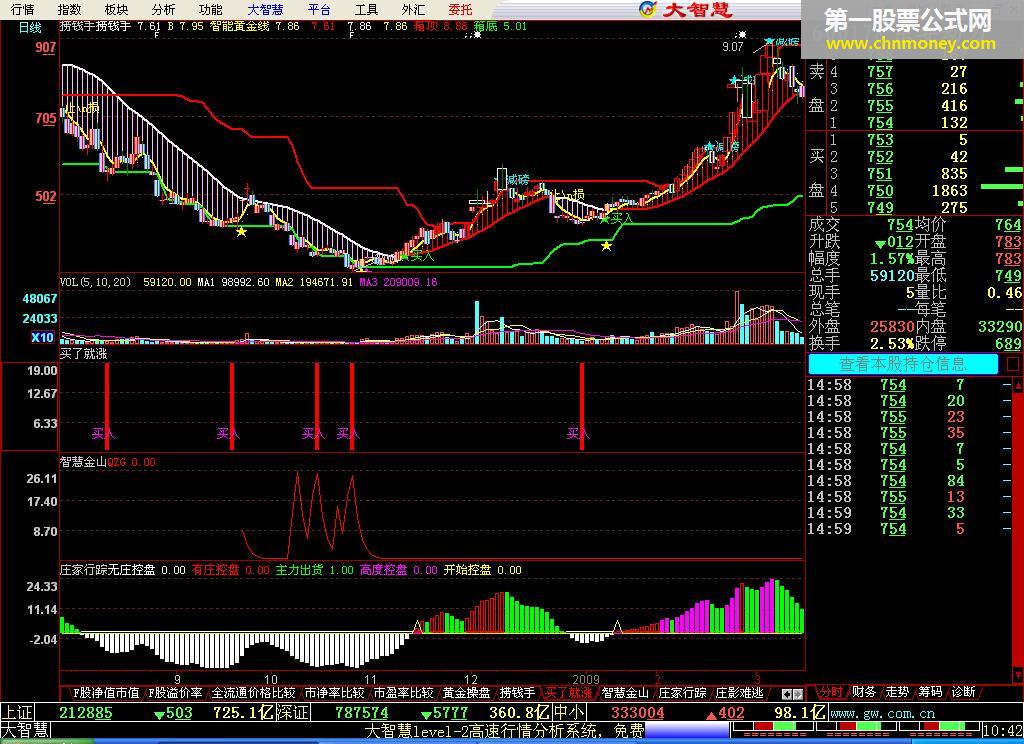Click the 查看本股持仓信息 button
The height and width of the screenshot is (744, 1024).
903,364
